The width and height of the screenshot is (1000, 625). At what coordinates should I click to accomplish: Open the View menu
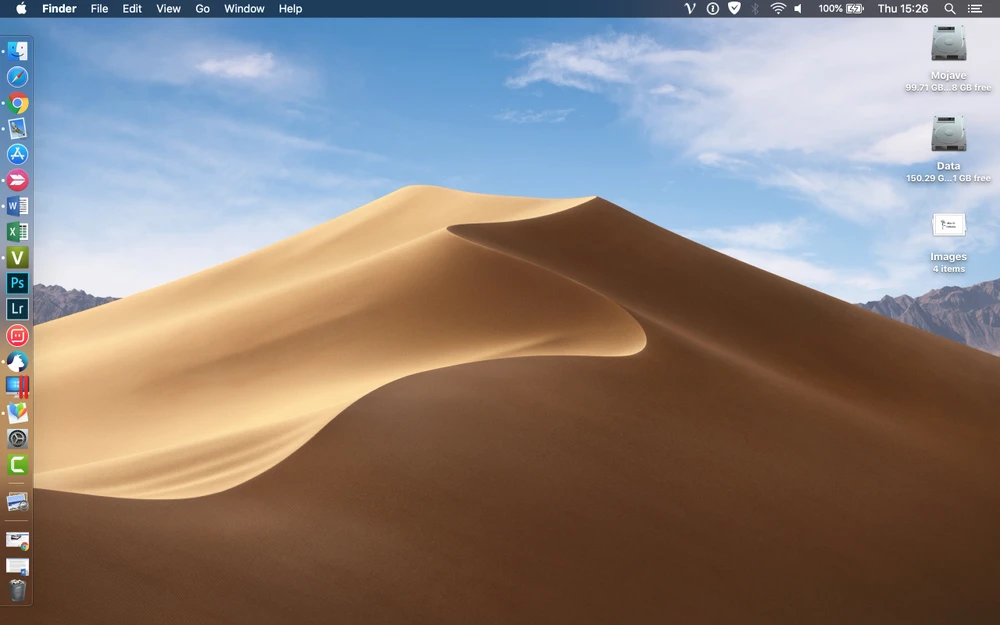(168, 9)
